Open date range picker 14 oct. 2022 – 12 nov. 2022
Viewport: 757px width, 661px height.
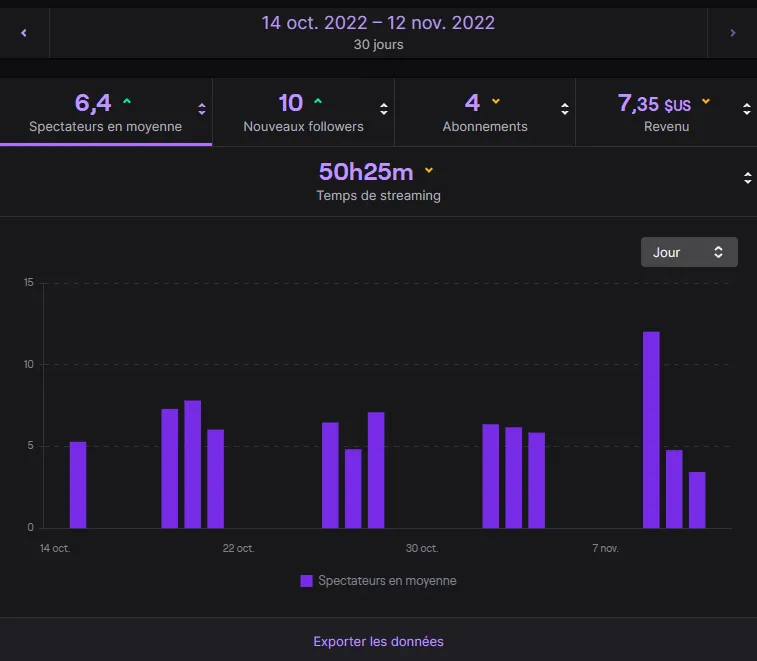[378, 33]
